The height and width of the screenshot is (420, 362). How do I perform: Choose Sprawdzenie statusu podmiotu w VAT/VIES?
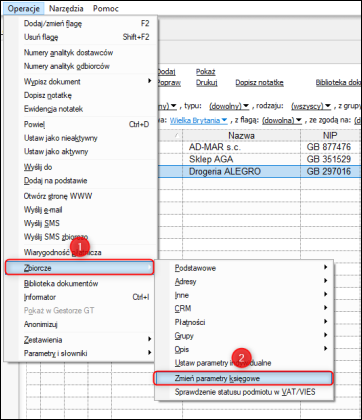pos(245,392)
